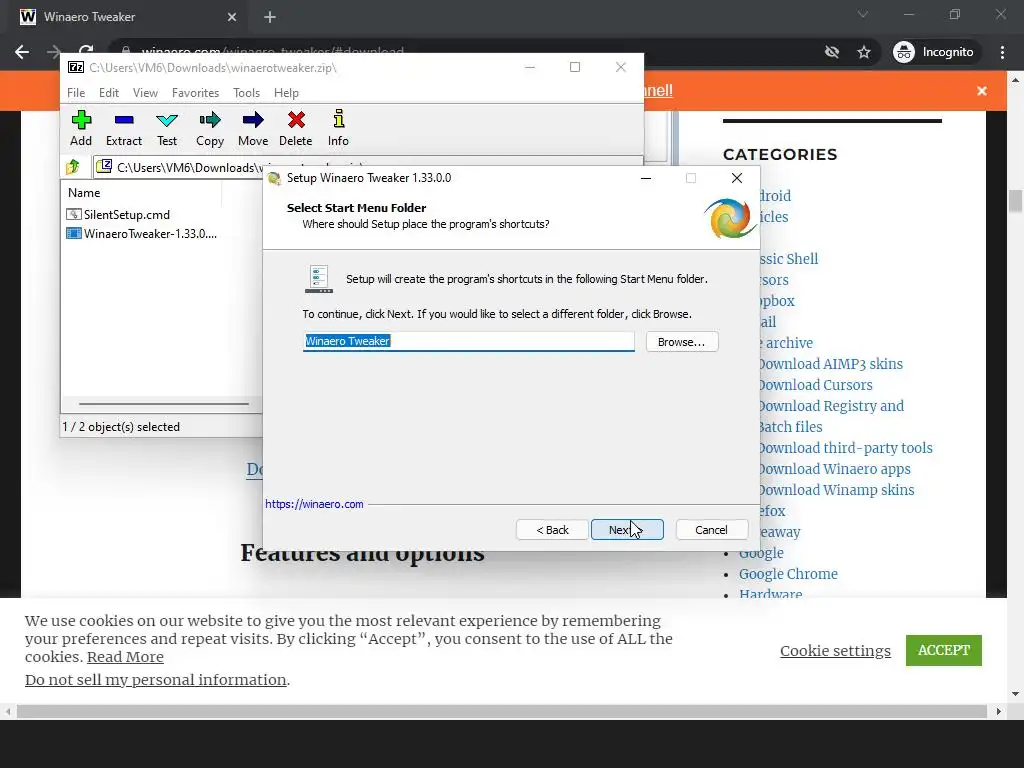Click the Delete icon in 7-Zip toolbar

[296, 129]
